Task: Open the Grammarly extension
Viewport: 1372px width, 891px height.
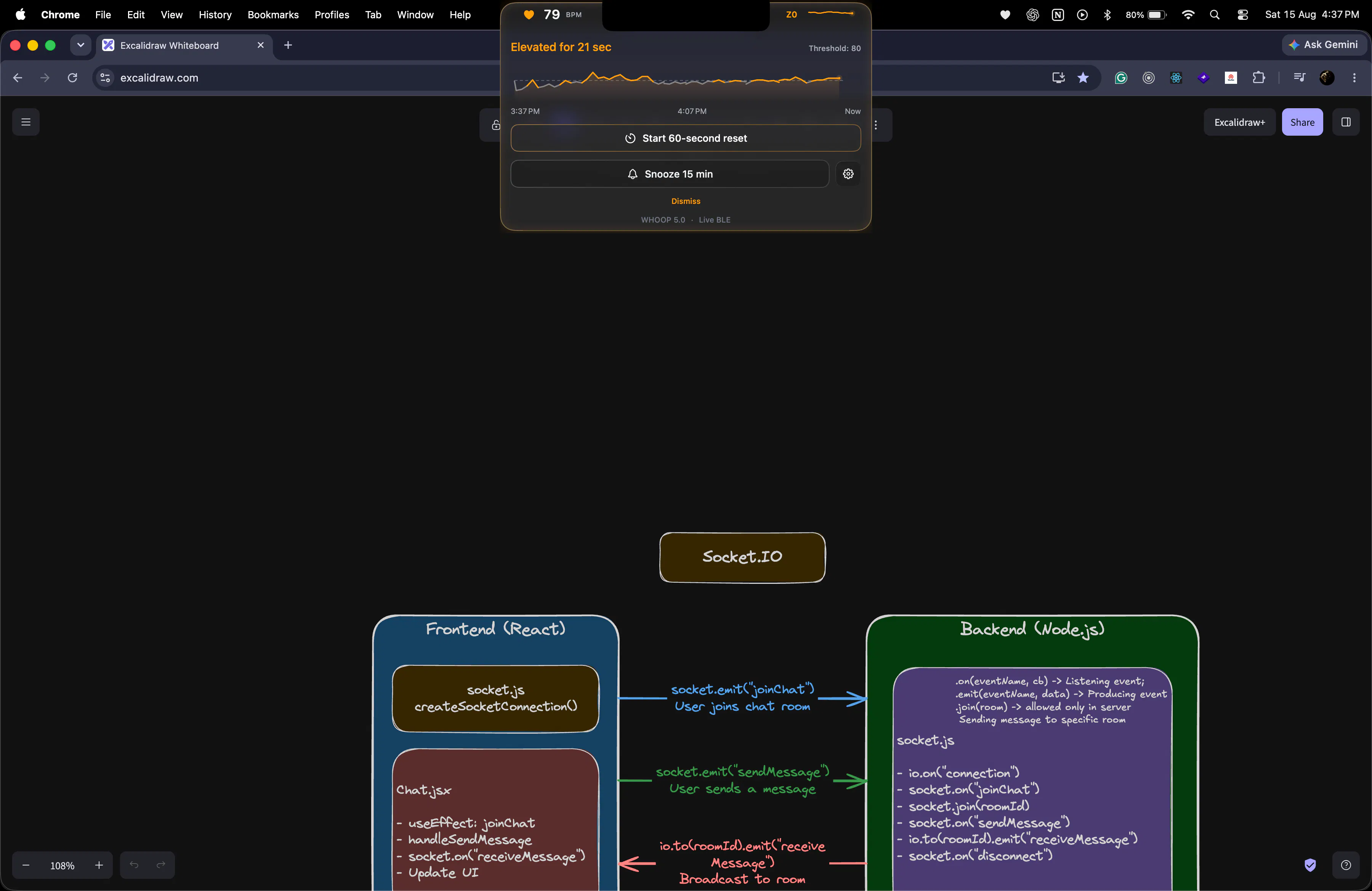Action: click(1121, 78)
